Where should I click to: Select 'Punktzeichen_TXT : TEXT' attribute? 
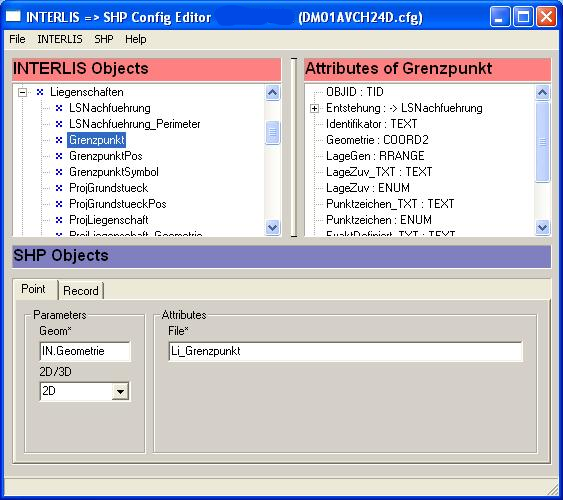point(390,204)
